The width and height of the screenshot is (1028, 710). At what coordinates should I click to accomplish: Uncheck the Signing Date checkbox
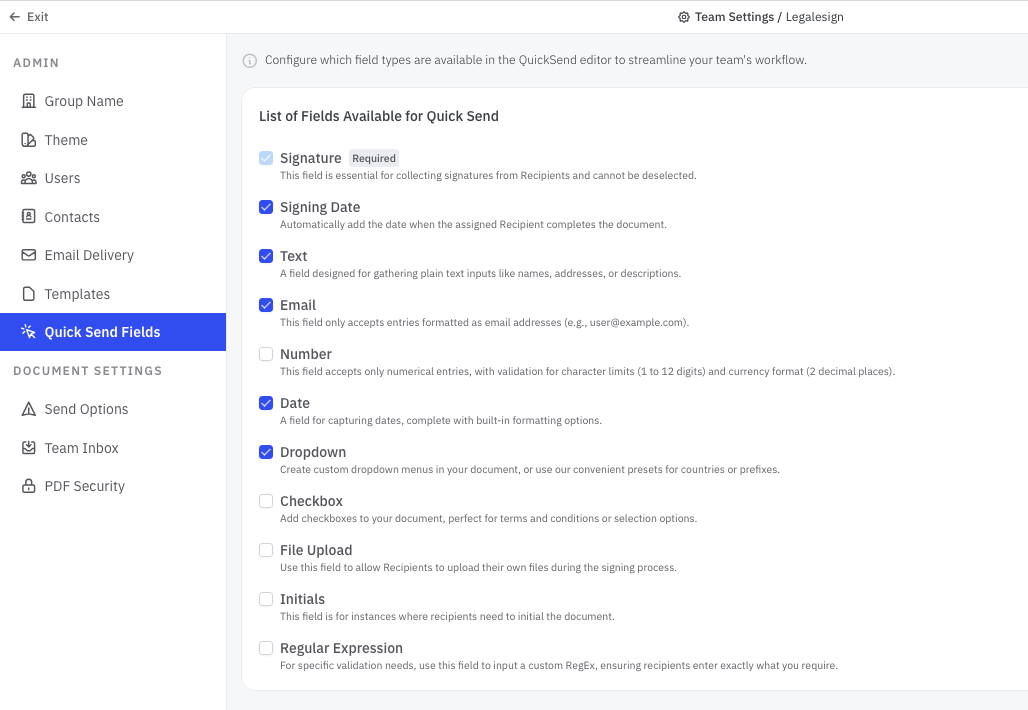pyautogui.click(x=266, y=207)
